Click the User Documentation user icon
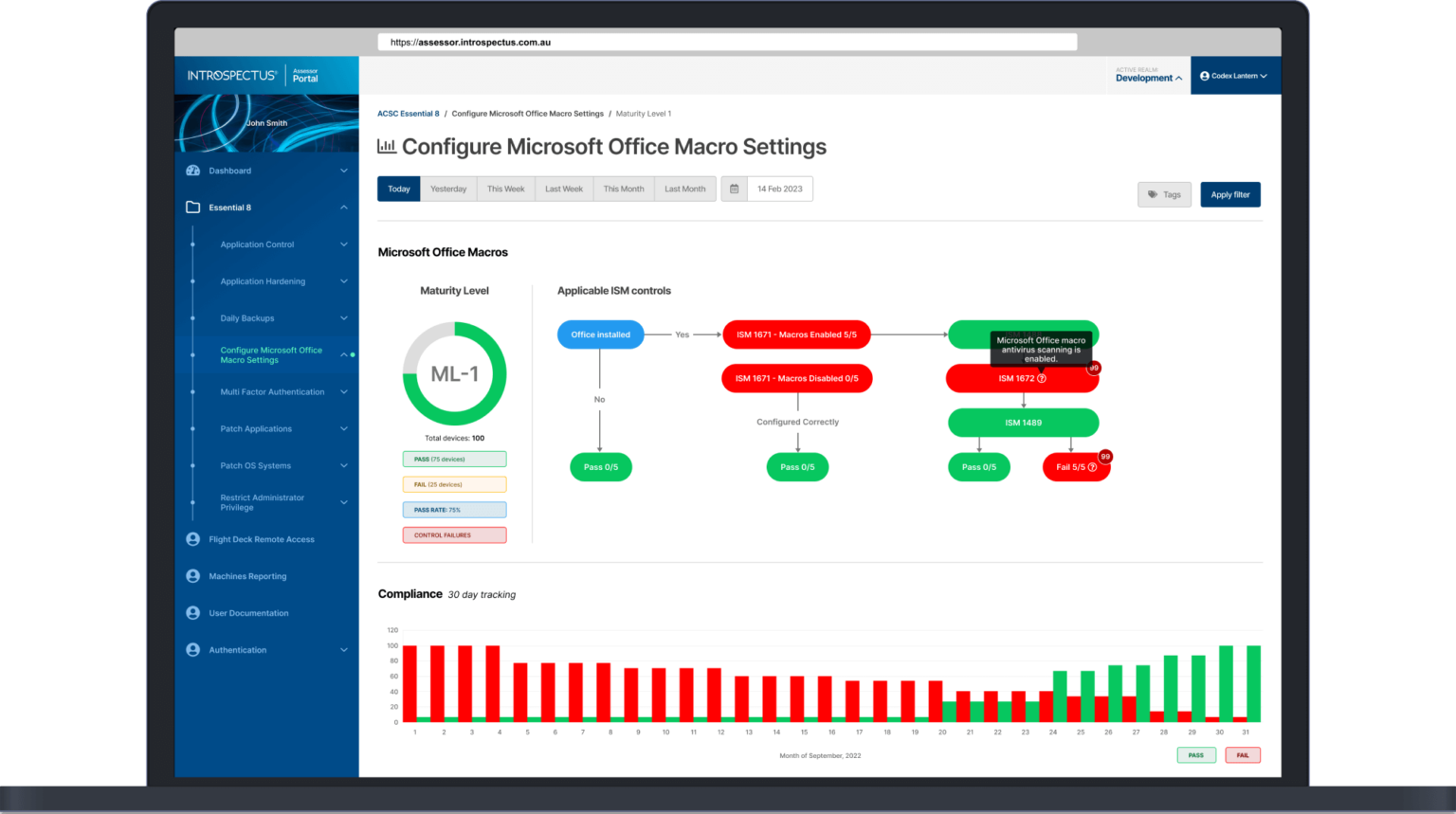Image resolution: width=1456 pixels, height=814 pixels. 192,612
